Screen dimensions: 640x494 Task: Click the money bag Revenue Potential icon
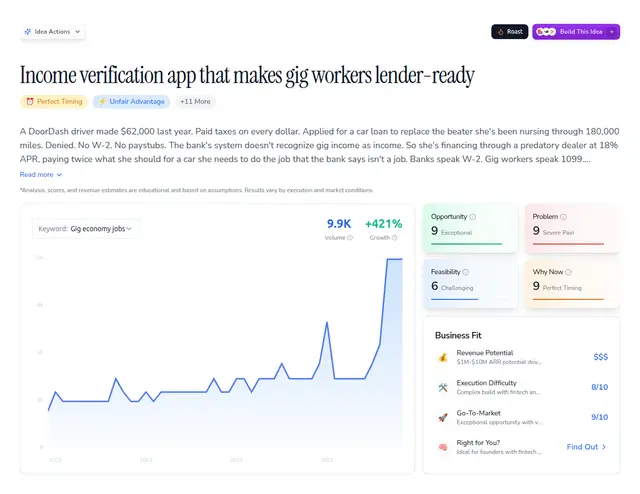click(442, 357)
